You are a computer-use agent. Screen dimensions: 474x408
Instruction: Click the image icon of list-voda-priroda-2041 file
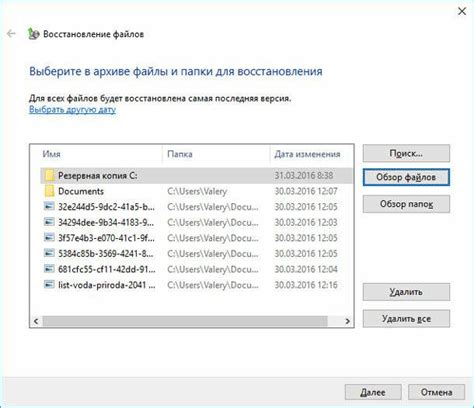point(49,285)
